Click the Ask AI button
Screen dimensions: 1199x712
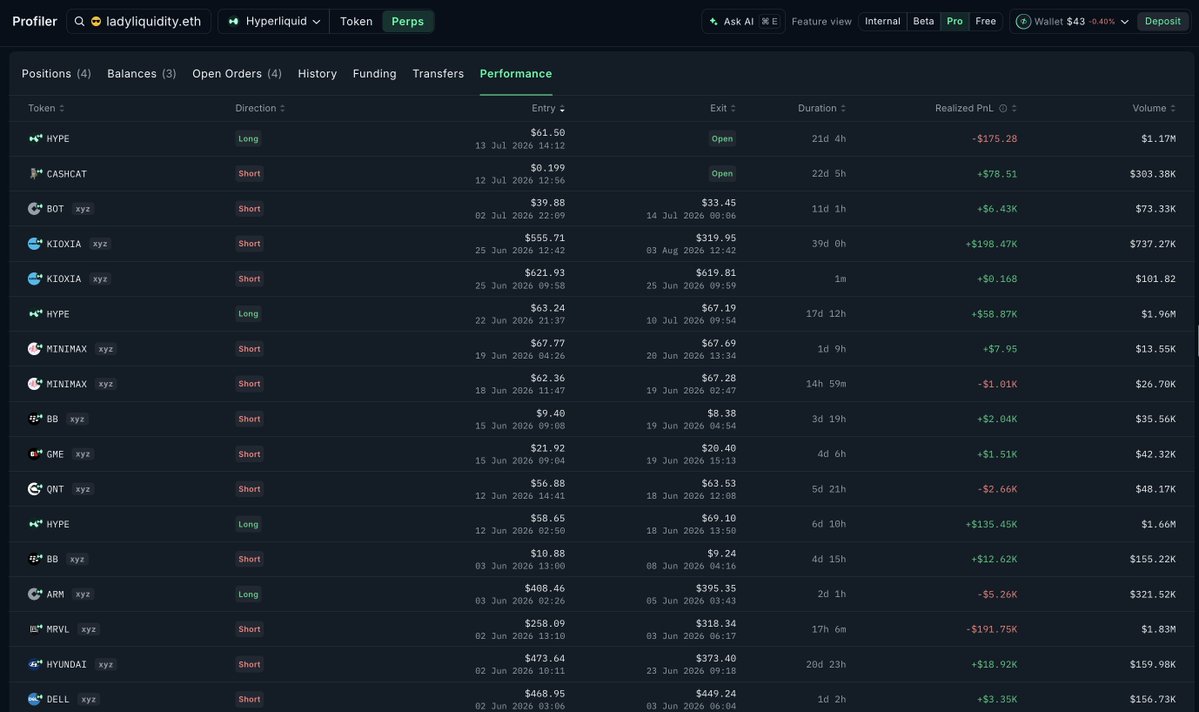(743, 21)
